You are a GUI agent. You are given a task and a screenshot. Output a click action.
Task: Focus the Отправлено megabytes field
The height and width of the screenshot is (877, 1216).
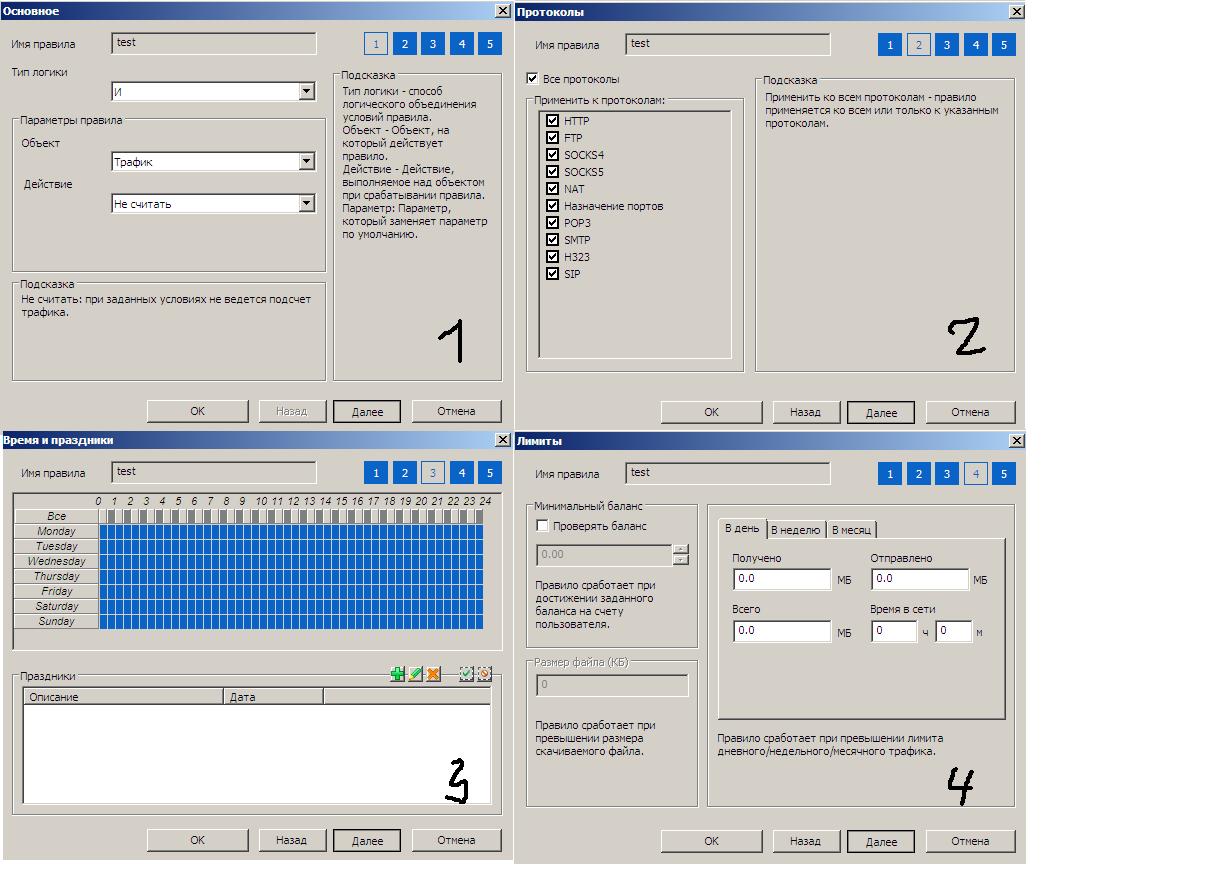click(x=920, y=579)
